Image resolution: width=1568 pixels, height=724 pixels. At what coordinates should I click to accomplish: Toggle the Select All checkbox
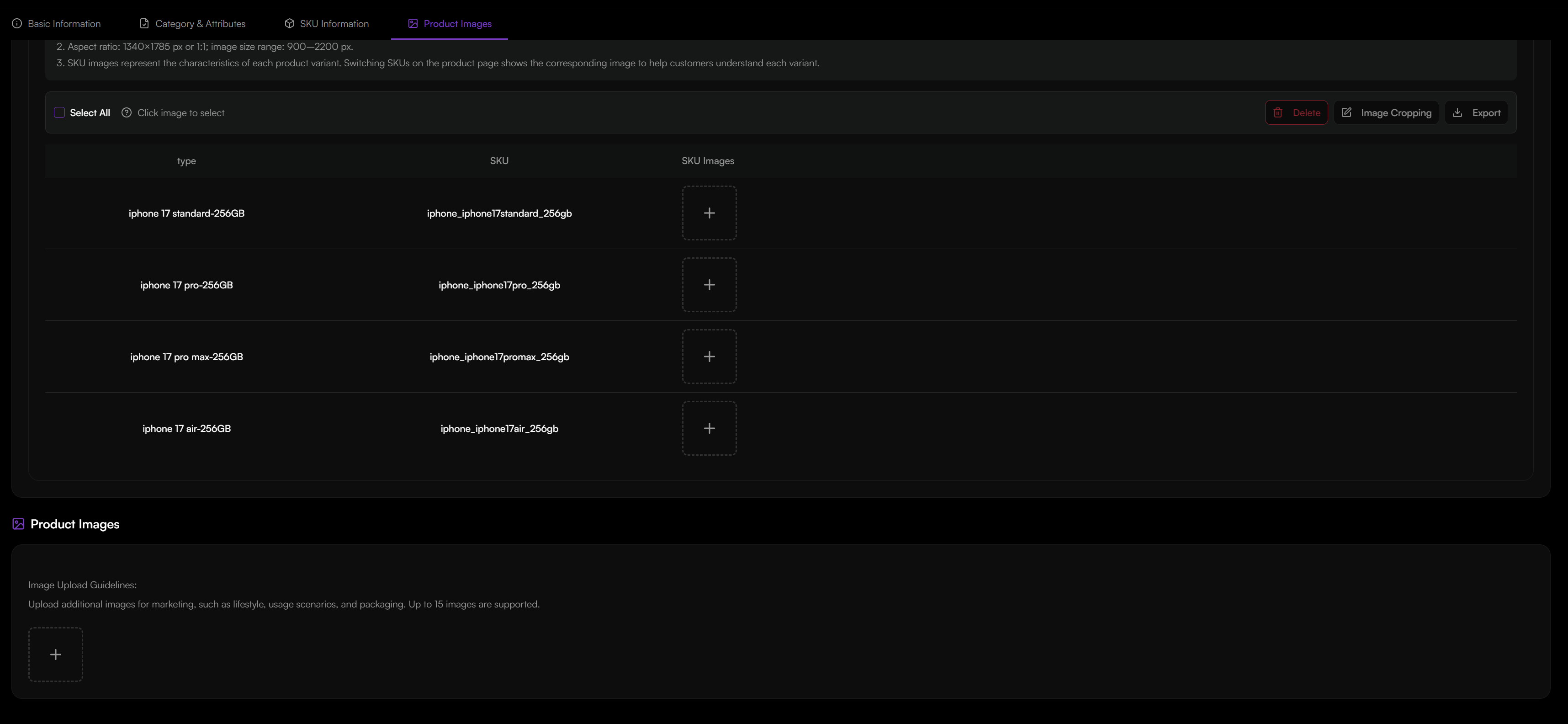point(59,112)
